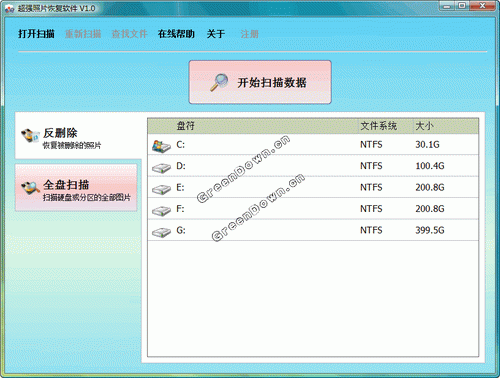Click the E: row 200.8G size
This screenshot has height=378, width=500.
click(430, 187)
